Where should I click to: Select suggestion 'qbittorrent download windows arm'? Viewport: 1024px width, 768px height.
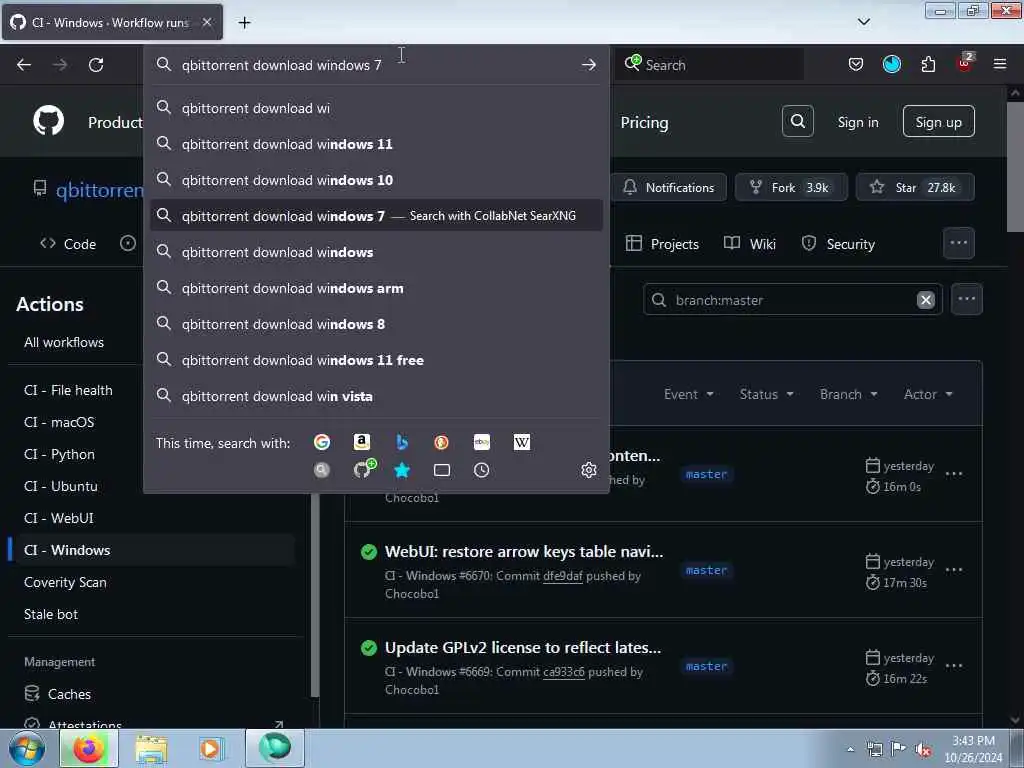point(376,288)
